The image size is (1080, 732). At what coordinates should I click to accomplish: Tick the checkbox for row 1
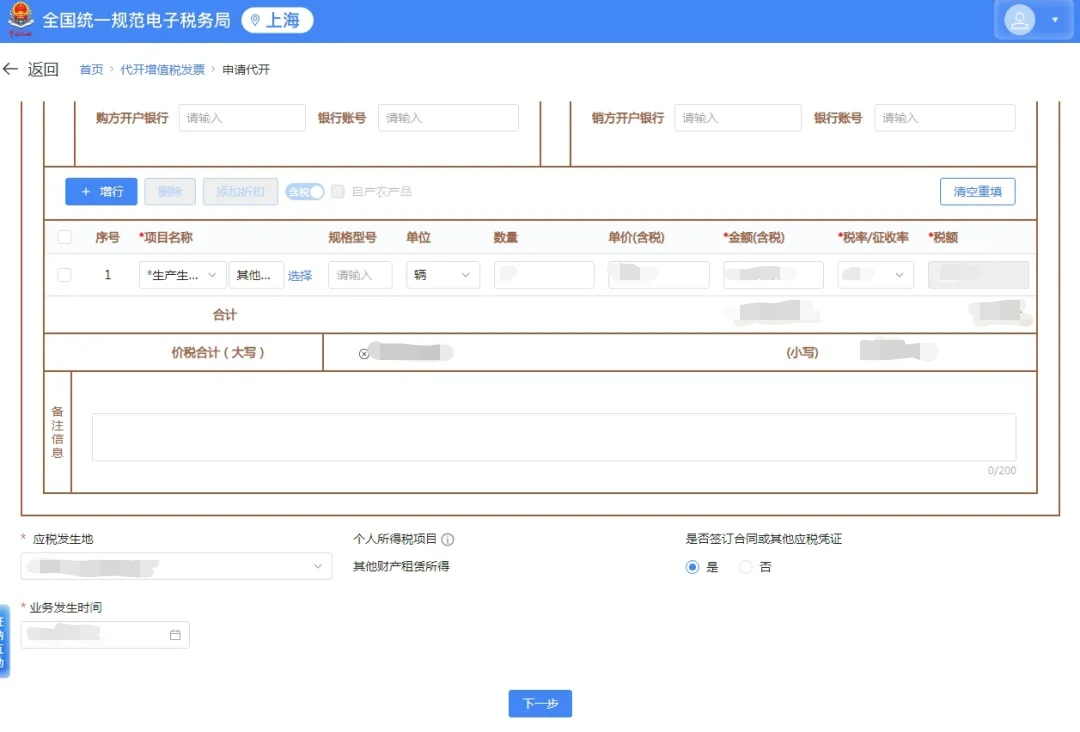click(x=64, y=275)
